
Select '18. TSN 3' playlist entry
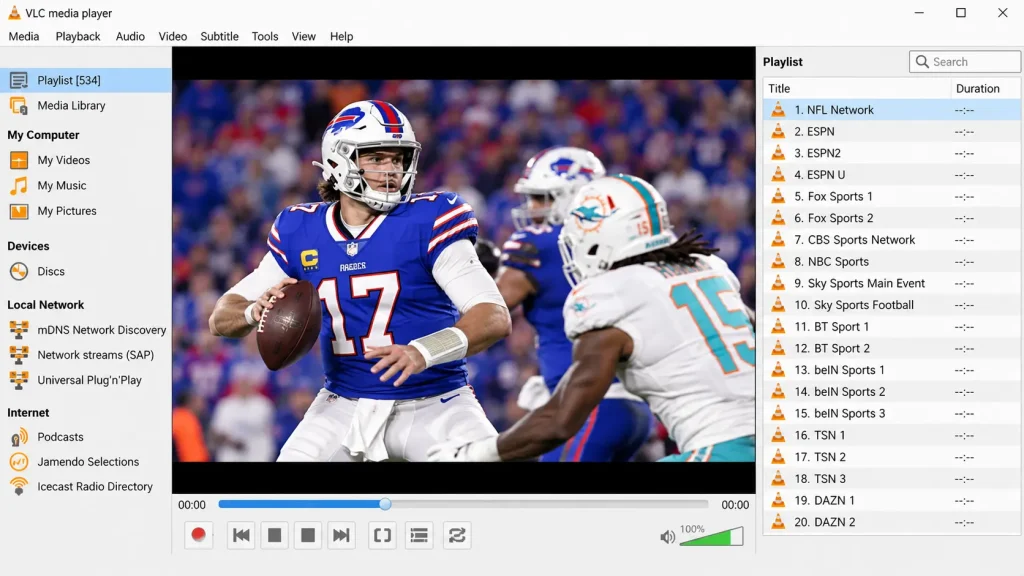click(891, 479)
